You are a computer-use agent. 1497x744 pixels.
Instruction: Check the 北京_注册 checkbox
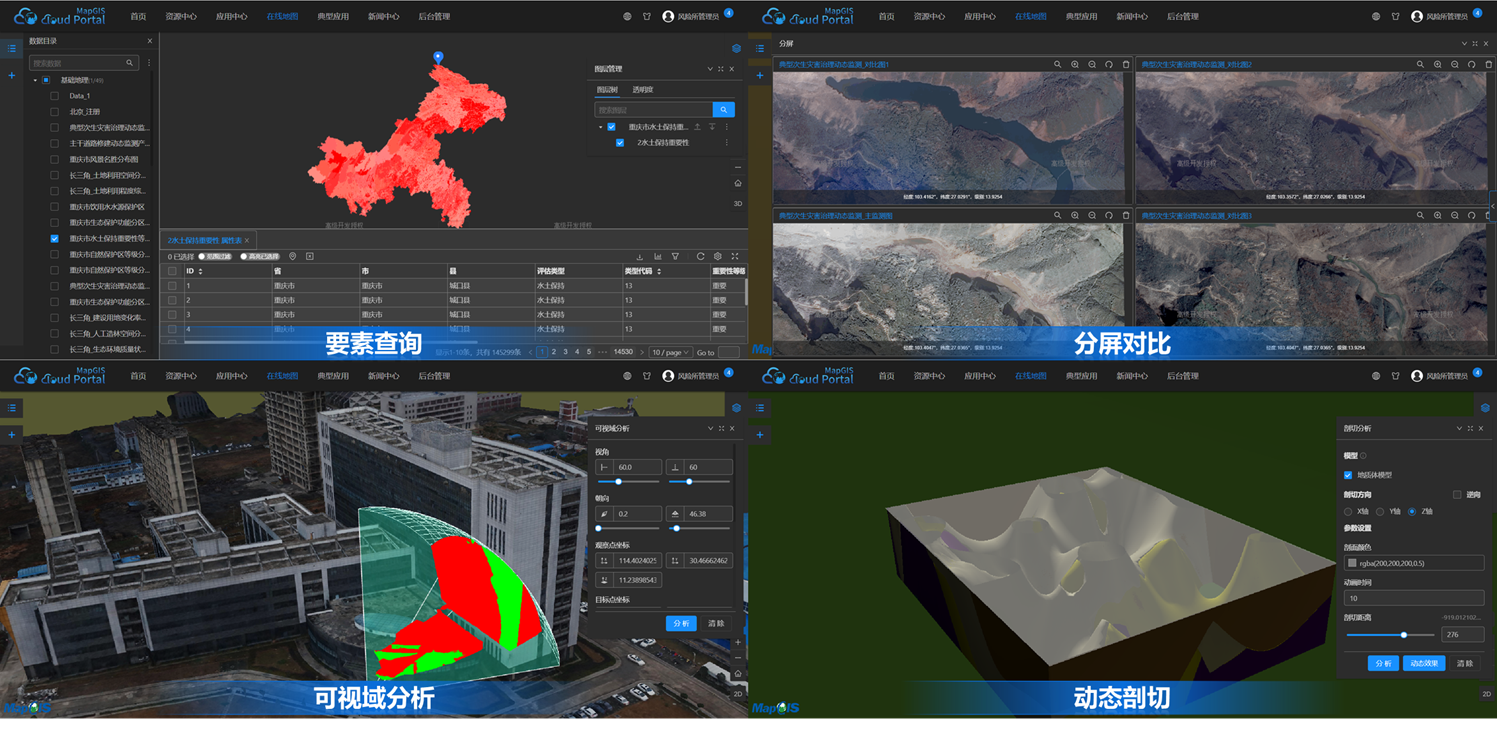coord(55,112)
